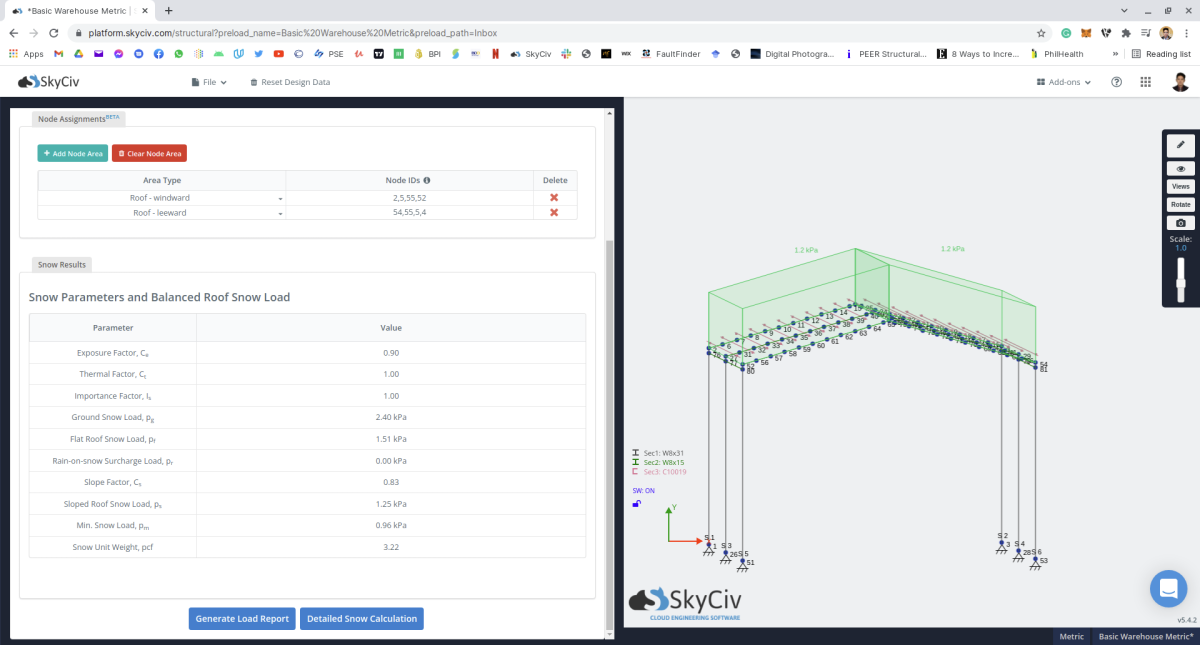This screenshot has width=1200, height=645.
Task: Toggle the Node IDs info tooltip icon
Action: tap(429, 180)
